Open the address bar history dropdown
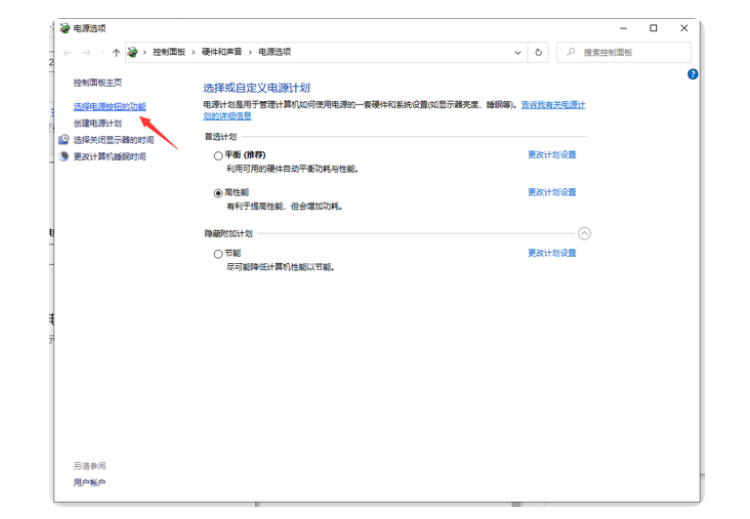Screen dimensions: 750x519 point(518,52)
